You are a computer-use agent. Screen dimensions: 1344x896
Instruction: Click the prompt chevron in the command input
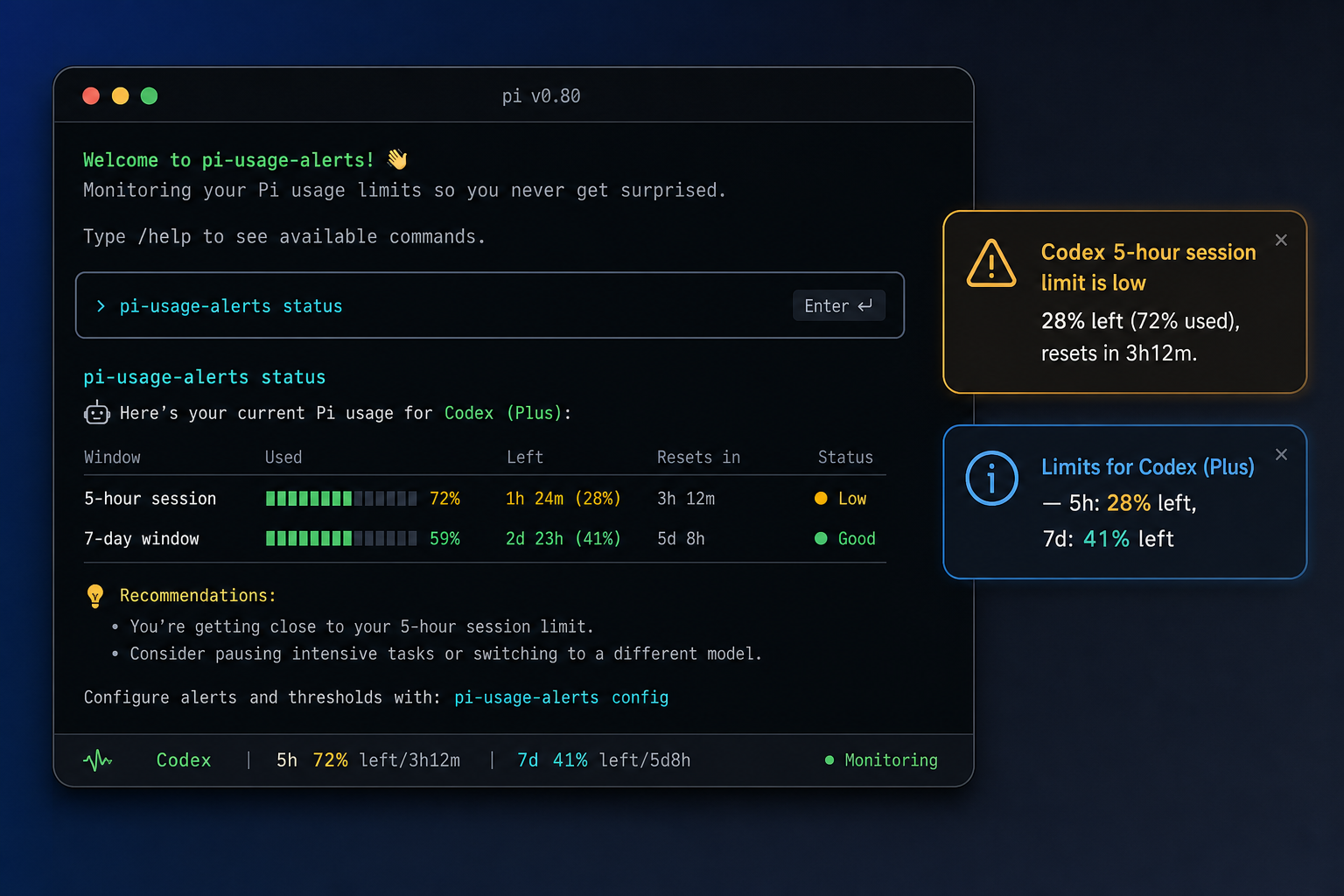[101, 306]
